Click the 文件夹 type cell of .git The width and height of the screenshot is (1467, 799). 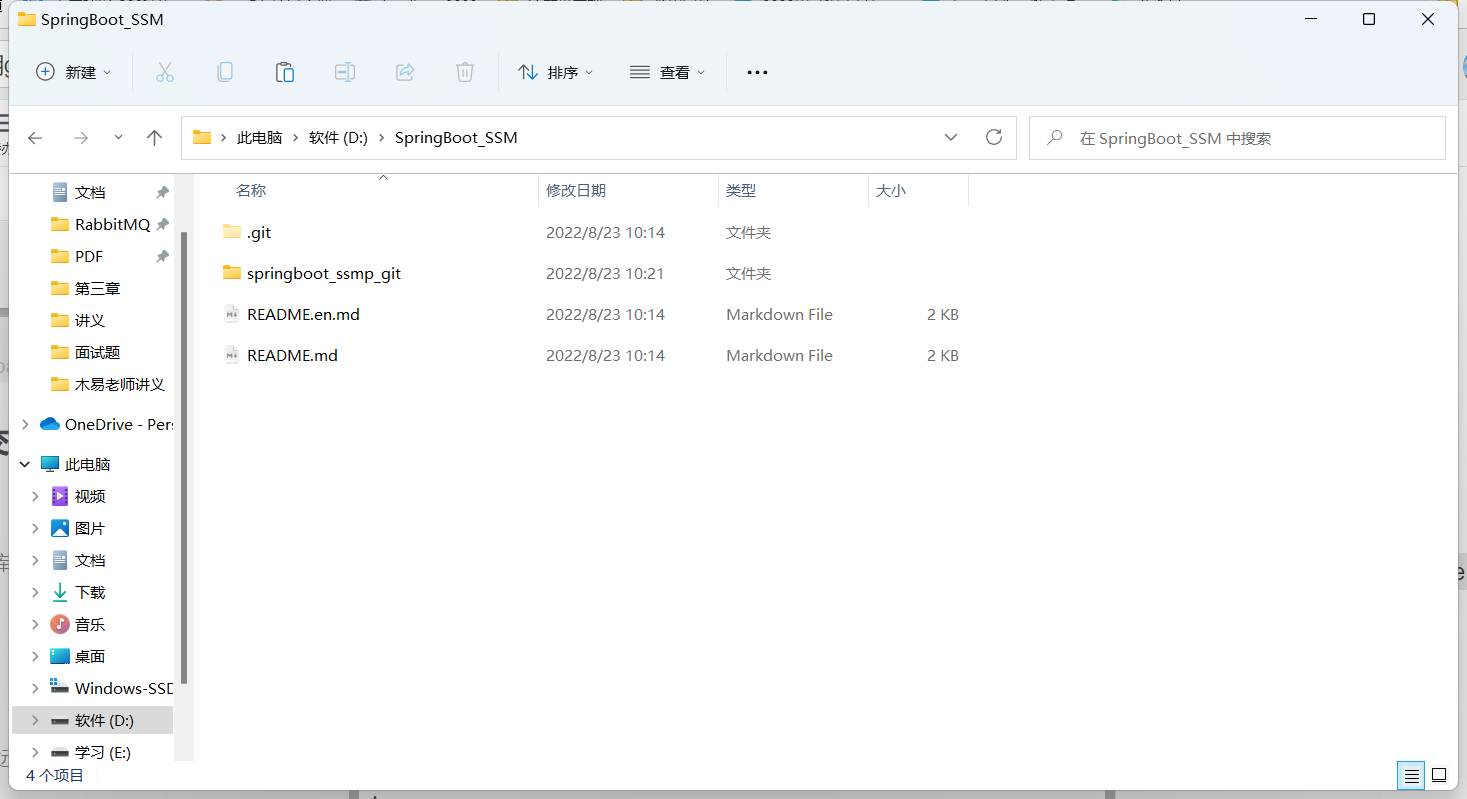tap(748, 232)
